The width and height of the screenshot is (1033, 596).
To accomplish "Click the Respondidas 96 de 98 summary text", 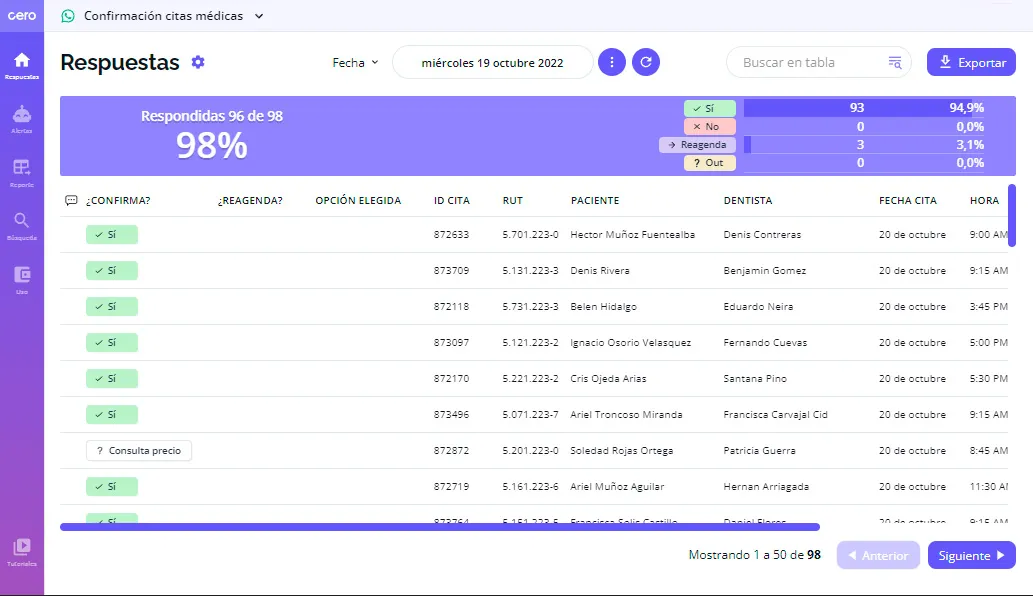I will (211, 116).
